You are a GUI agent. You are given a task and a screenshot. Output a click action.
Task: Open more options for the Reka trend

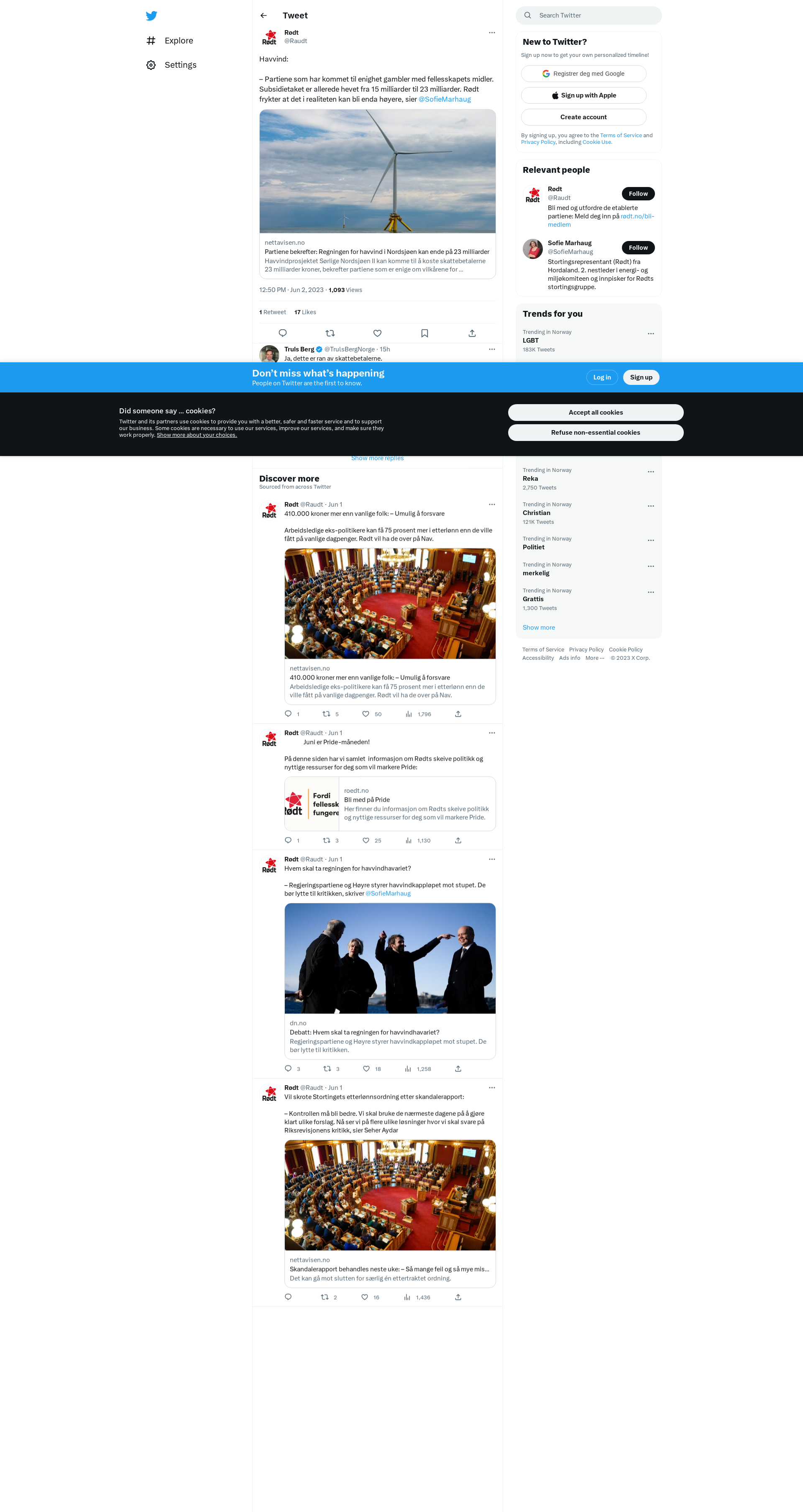[x=650, y=472]
